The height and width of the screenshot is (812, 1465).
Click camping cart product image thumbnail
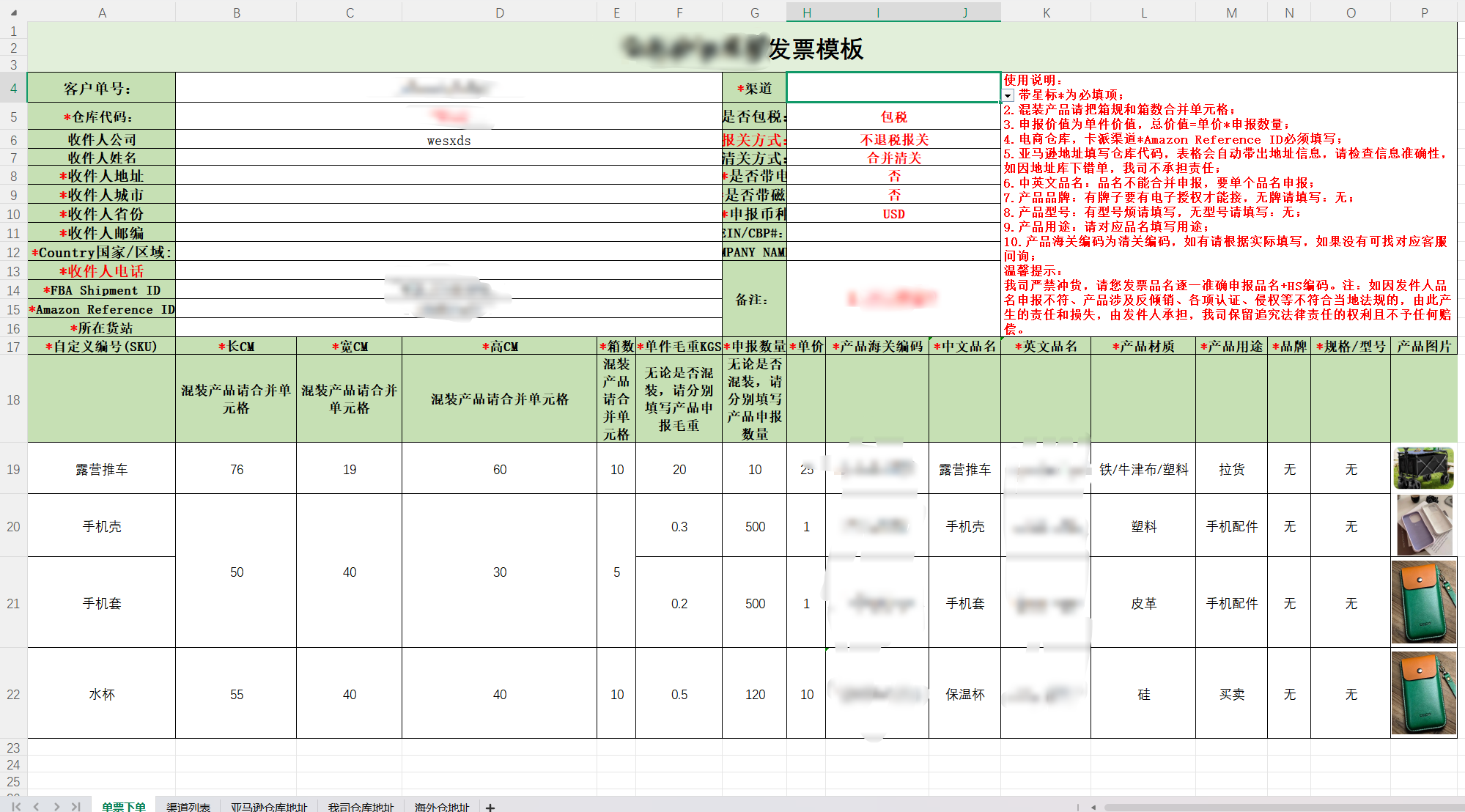click(x=1423, y=468)
